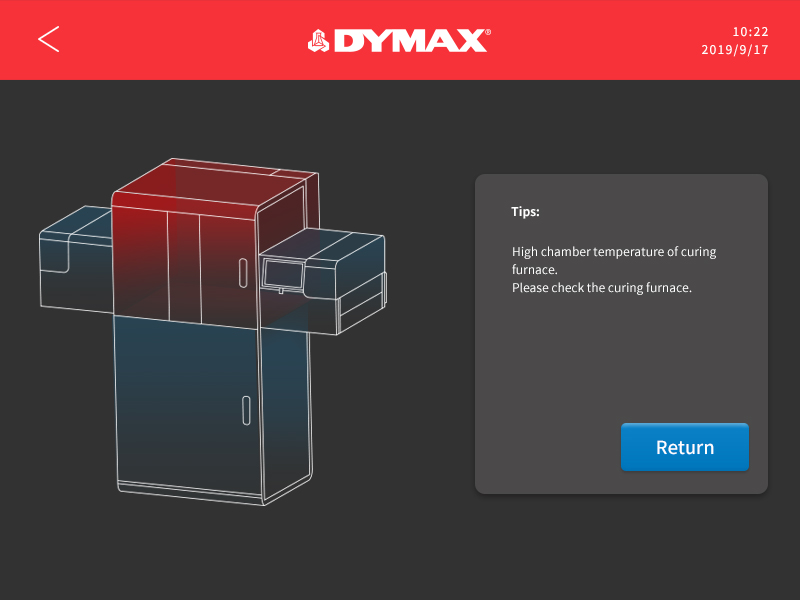
Task: Click the 10:22 time display
Action: (750, 32)
